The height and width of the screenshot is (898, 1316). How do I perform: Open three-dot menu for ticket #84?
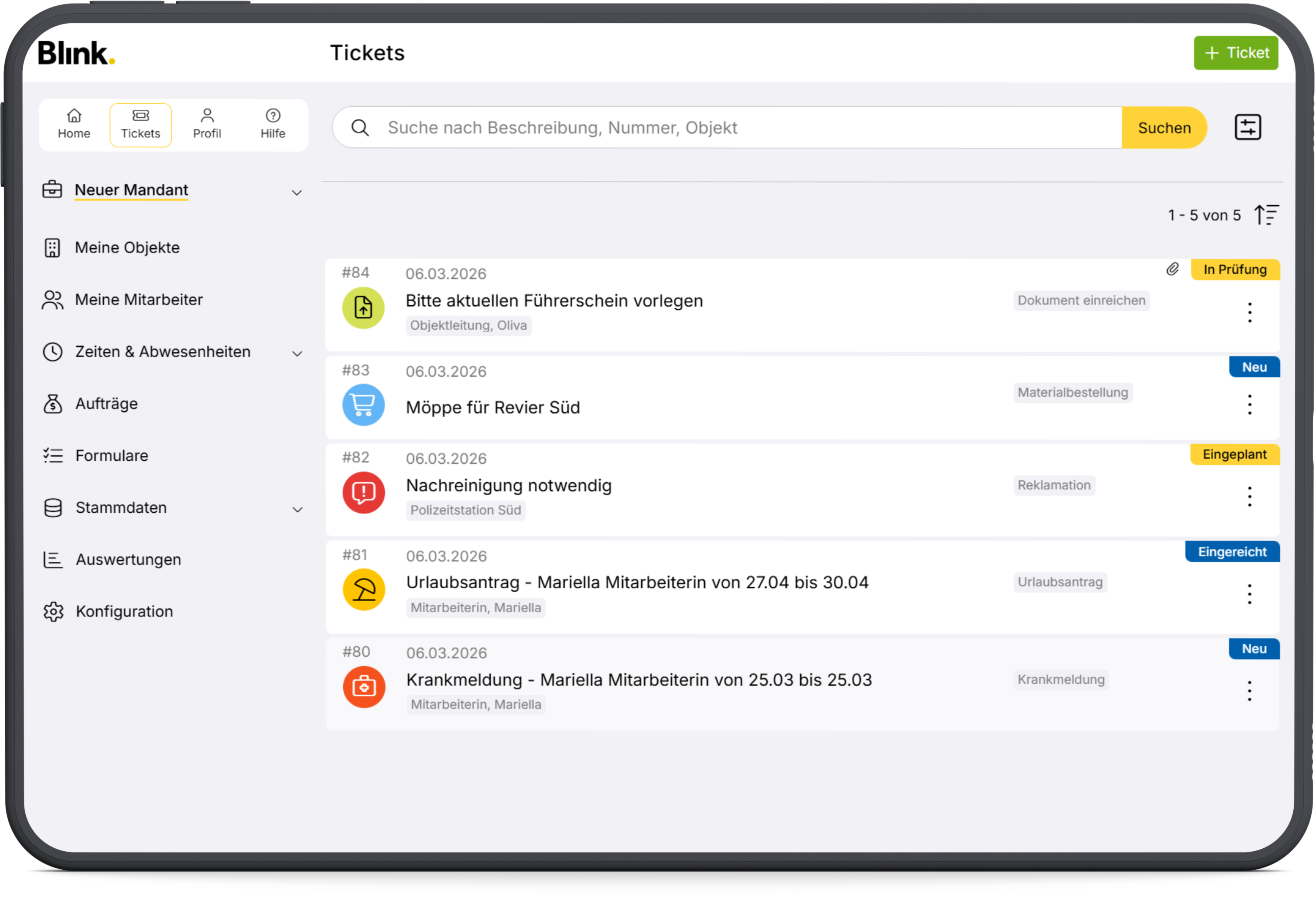(1249, 313)
